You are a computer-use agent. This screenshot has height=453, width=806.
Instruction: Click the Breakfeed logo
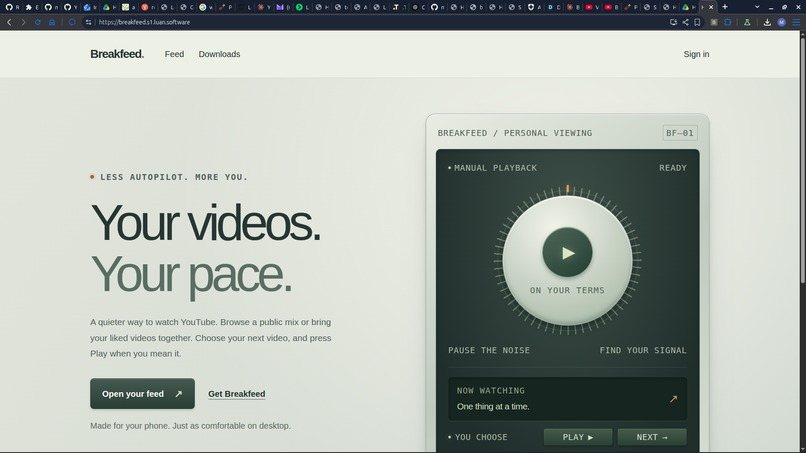click(117, 54)
